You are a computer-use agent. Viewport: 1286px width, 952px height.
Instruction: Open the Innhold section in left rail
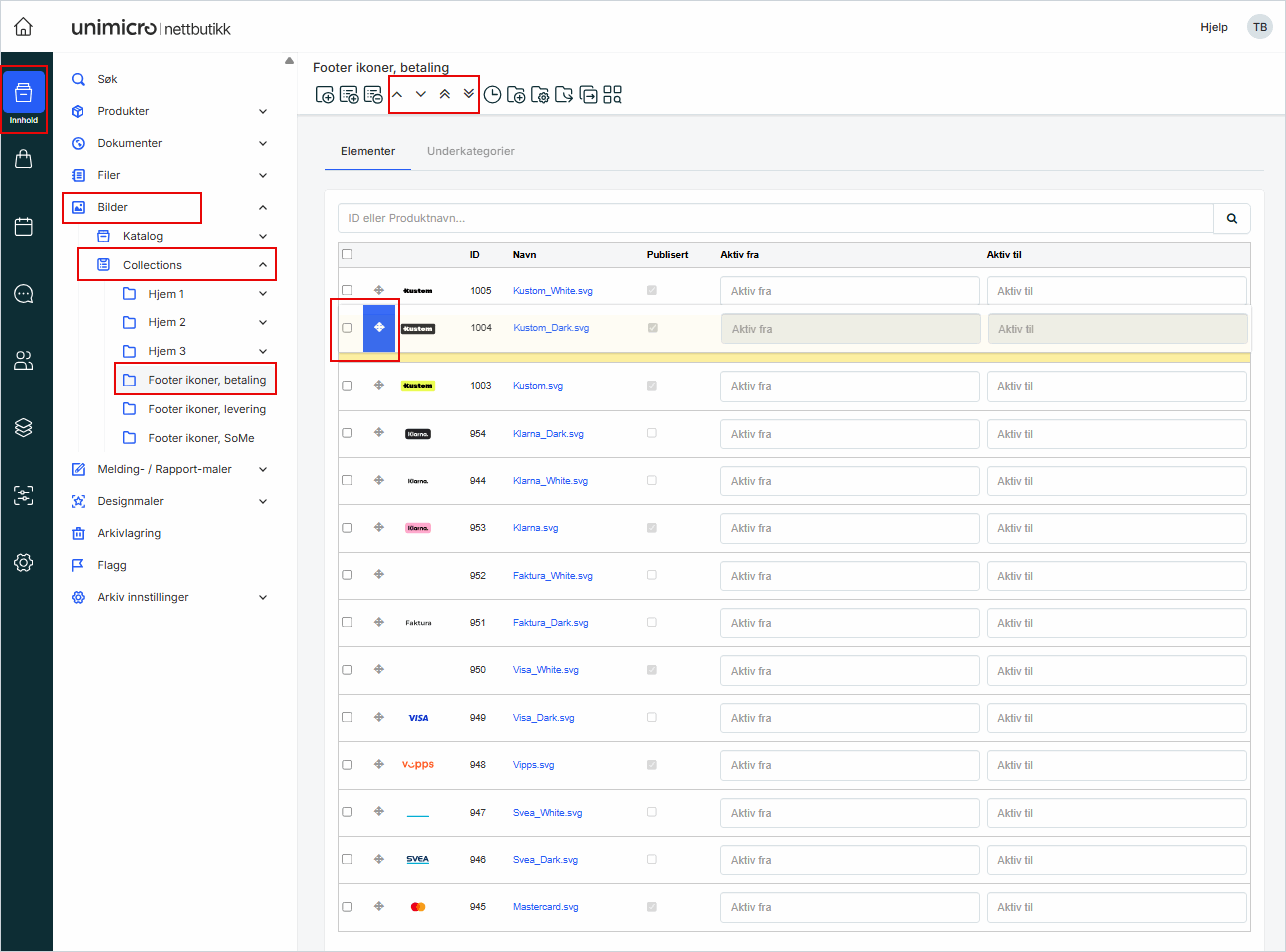[24, 99]
